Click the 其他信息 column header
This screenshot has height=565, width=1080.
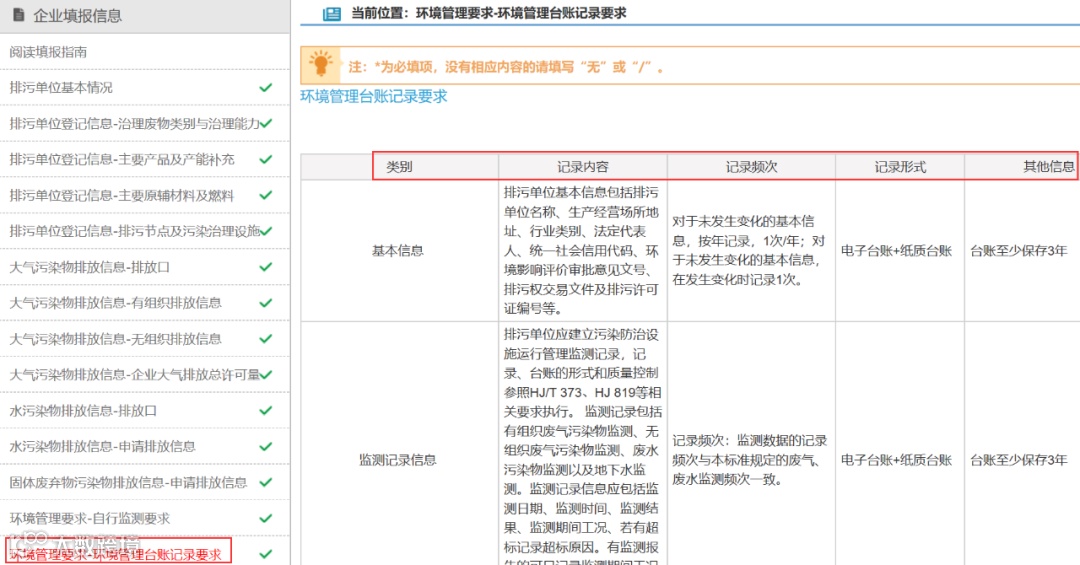[x=1048, y=167]
